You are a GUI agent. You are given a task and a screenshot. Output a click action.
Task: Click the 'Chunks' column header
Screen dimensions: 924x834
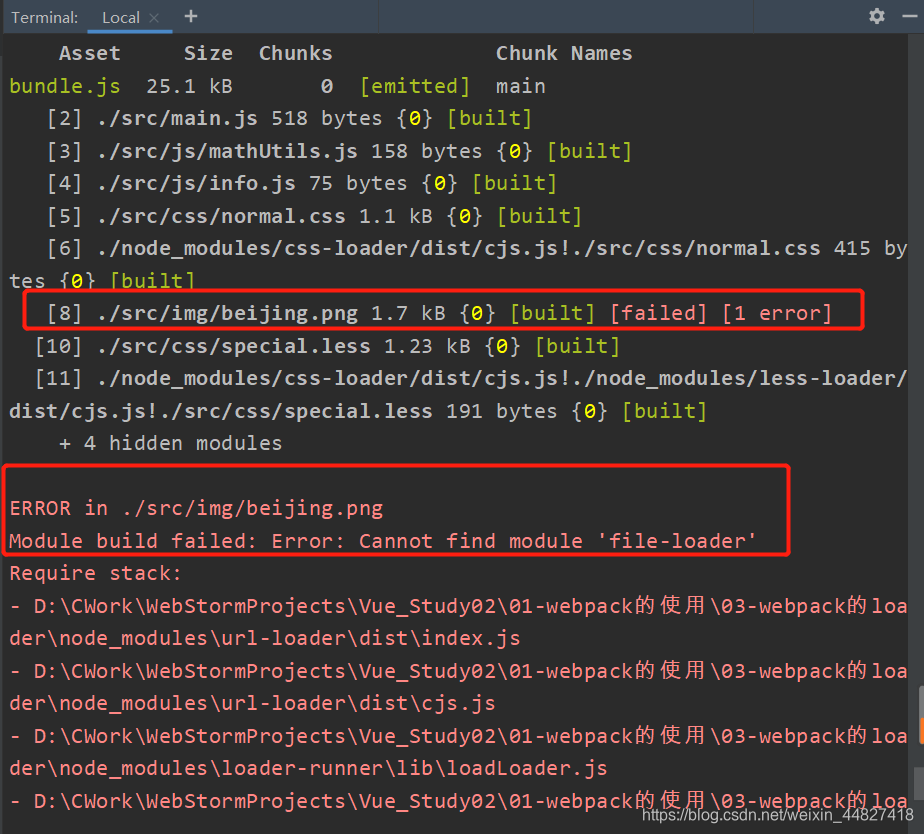click(x=295, y=54)
